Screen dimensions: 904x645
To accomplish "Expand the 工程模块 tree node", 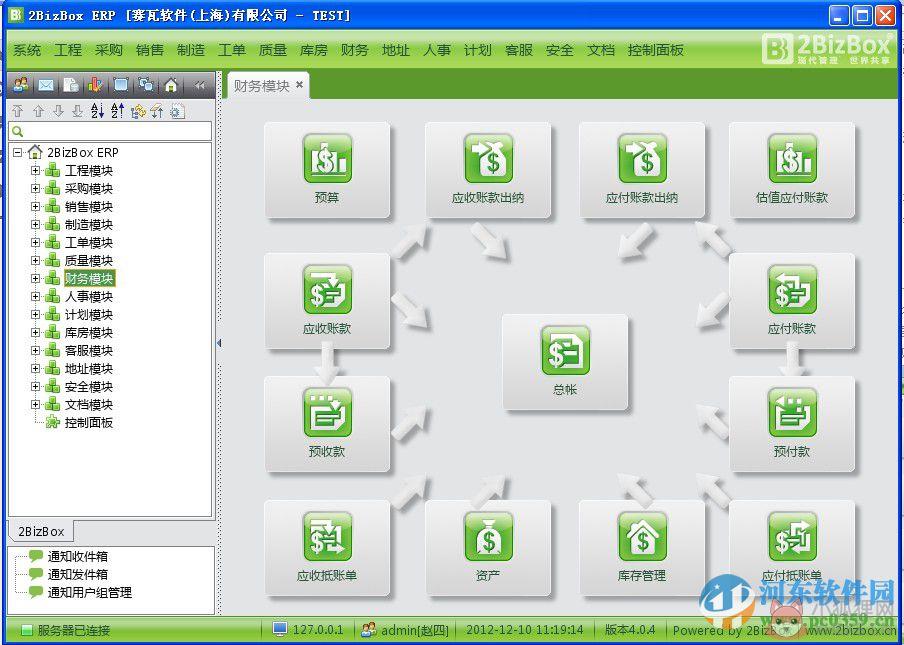I will coord(35,171).
